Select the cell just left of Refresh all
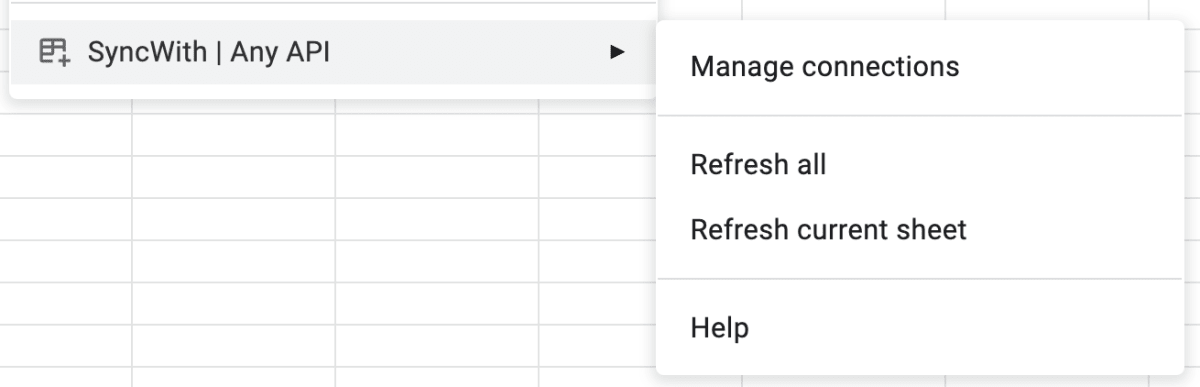1200x387 pixels. [x=597, y=176]
